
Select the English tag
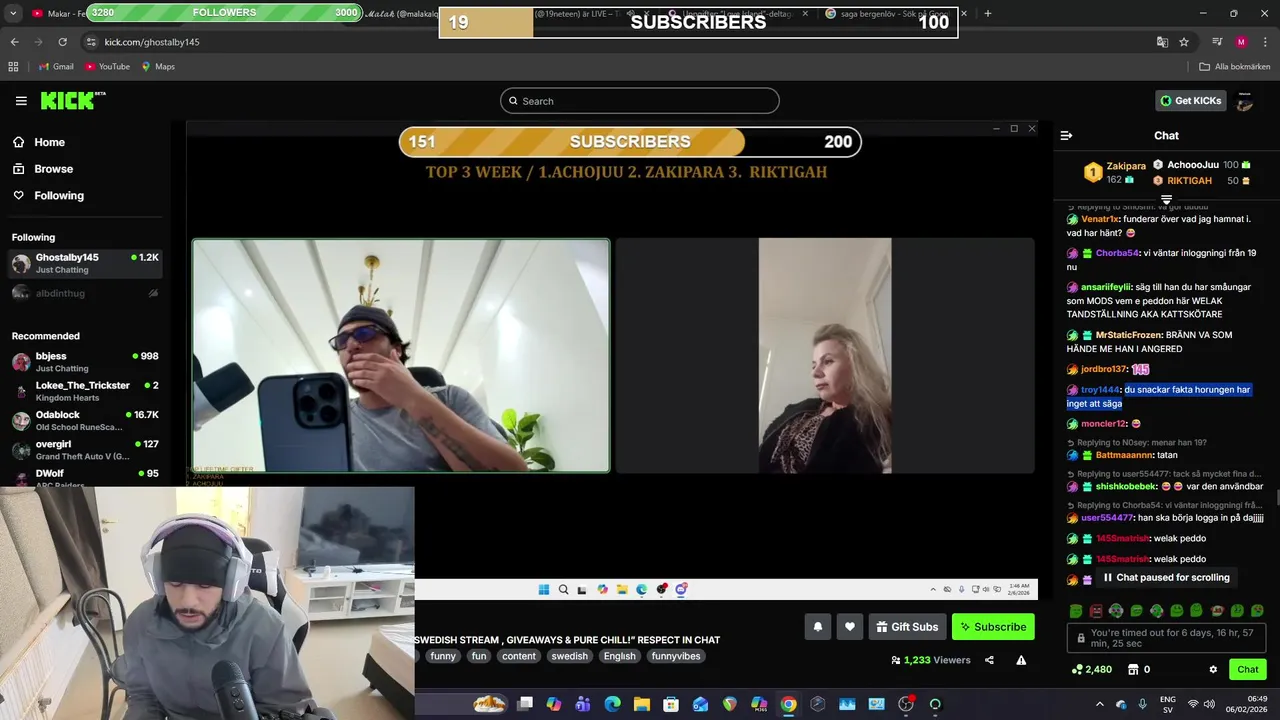tap(619, 656)
